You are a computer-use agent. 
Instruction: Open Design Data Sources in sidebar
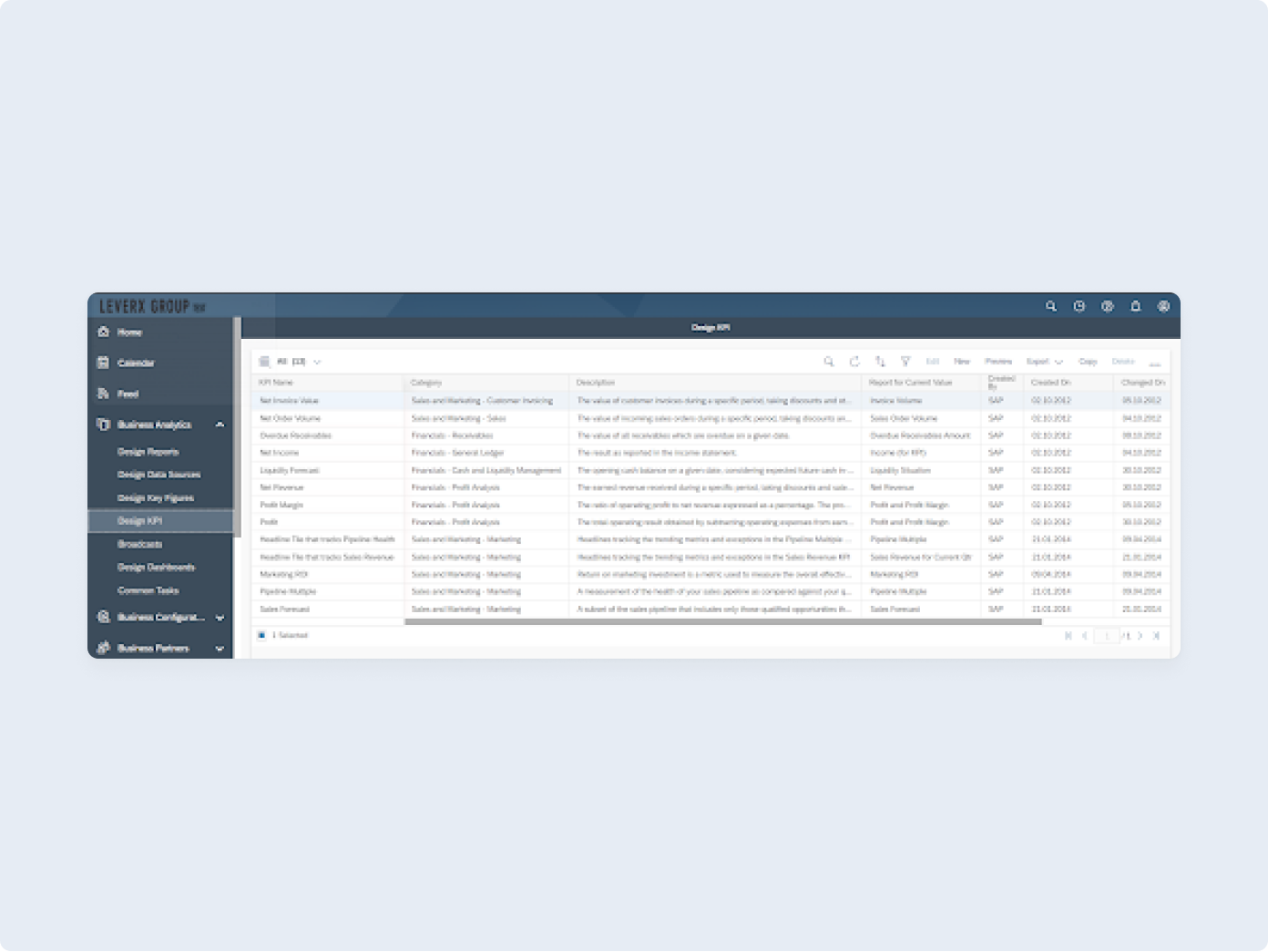pyautogui.click(x=158, y=475)
